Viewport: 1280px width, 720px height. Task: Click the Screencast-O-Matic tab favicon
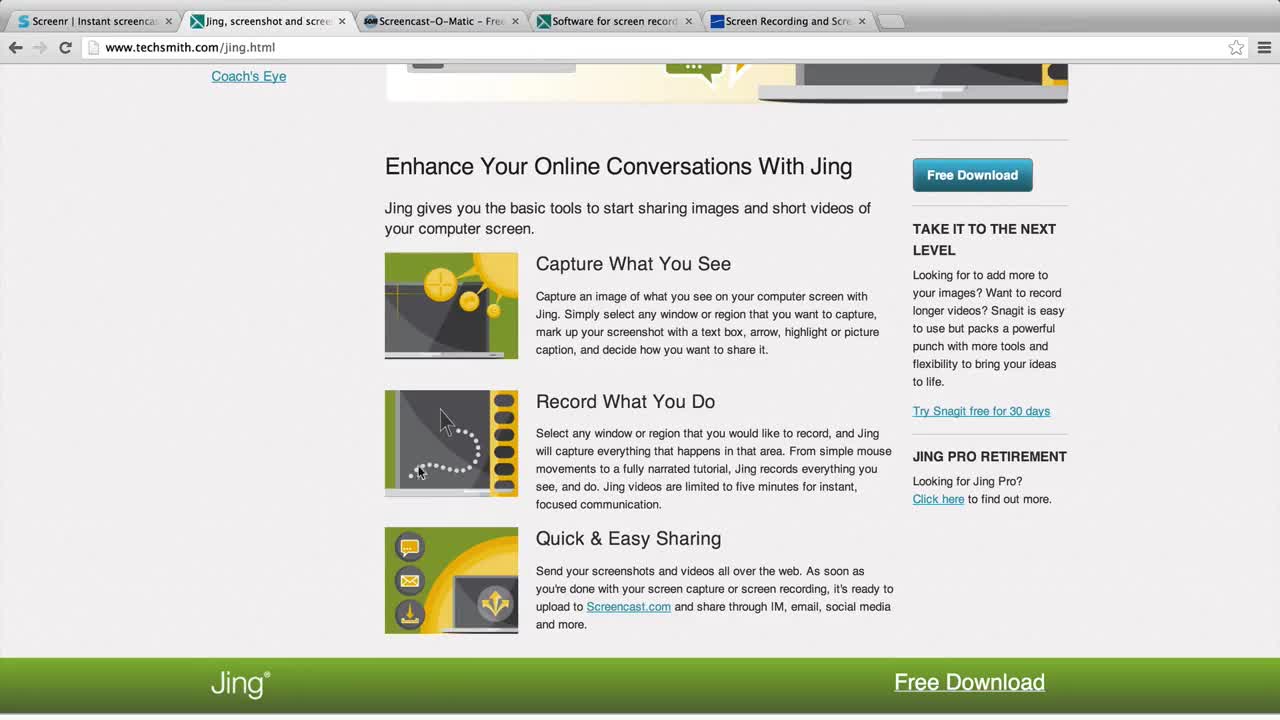(370, 21)
